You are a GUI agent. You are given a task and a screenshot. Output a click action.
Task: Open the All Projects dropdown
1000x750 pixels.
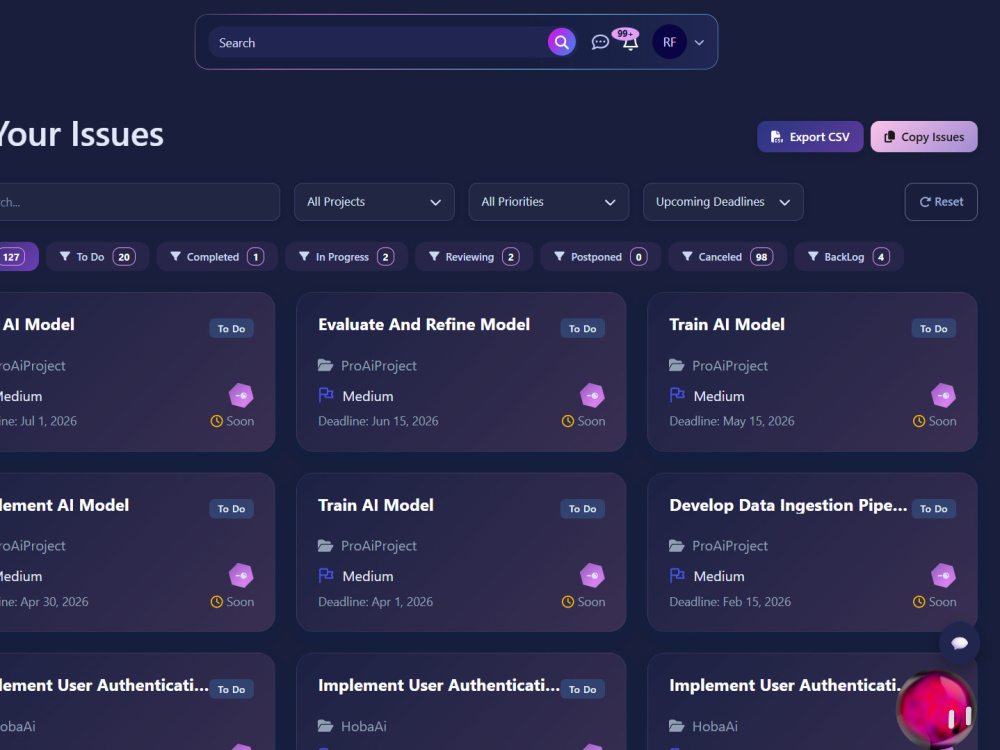(x=374, y=202)
